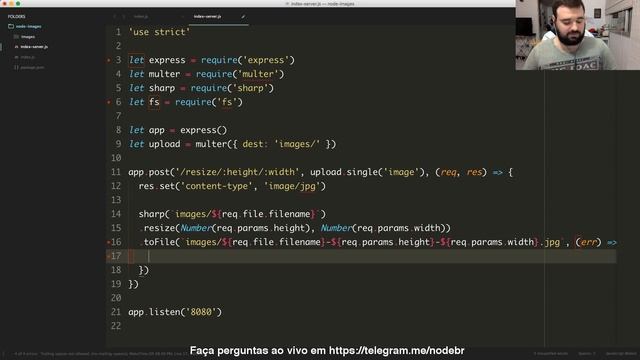Click the package.json file icon in sidebar
This screenshot has height=360, width=640.
(x=16, y=67)
